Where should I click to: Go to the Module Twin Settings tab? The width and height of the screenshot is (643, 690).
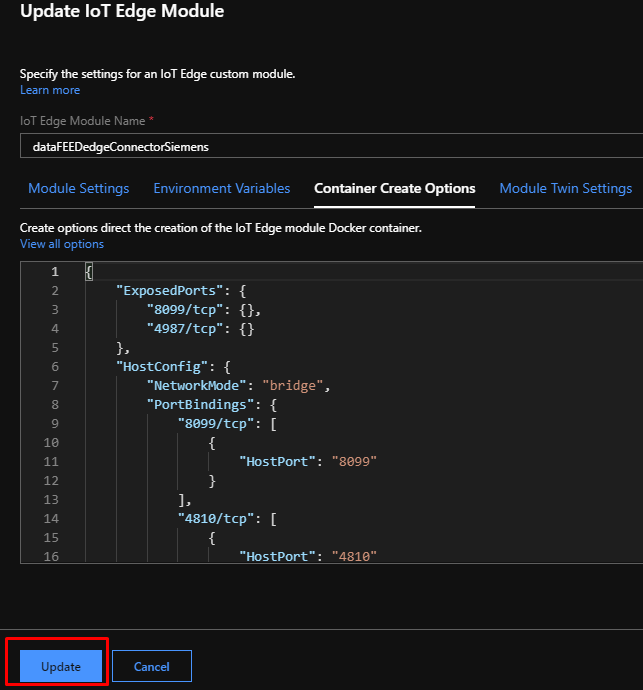click(x=565, y=188)
